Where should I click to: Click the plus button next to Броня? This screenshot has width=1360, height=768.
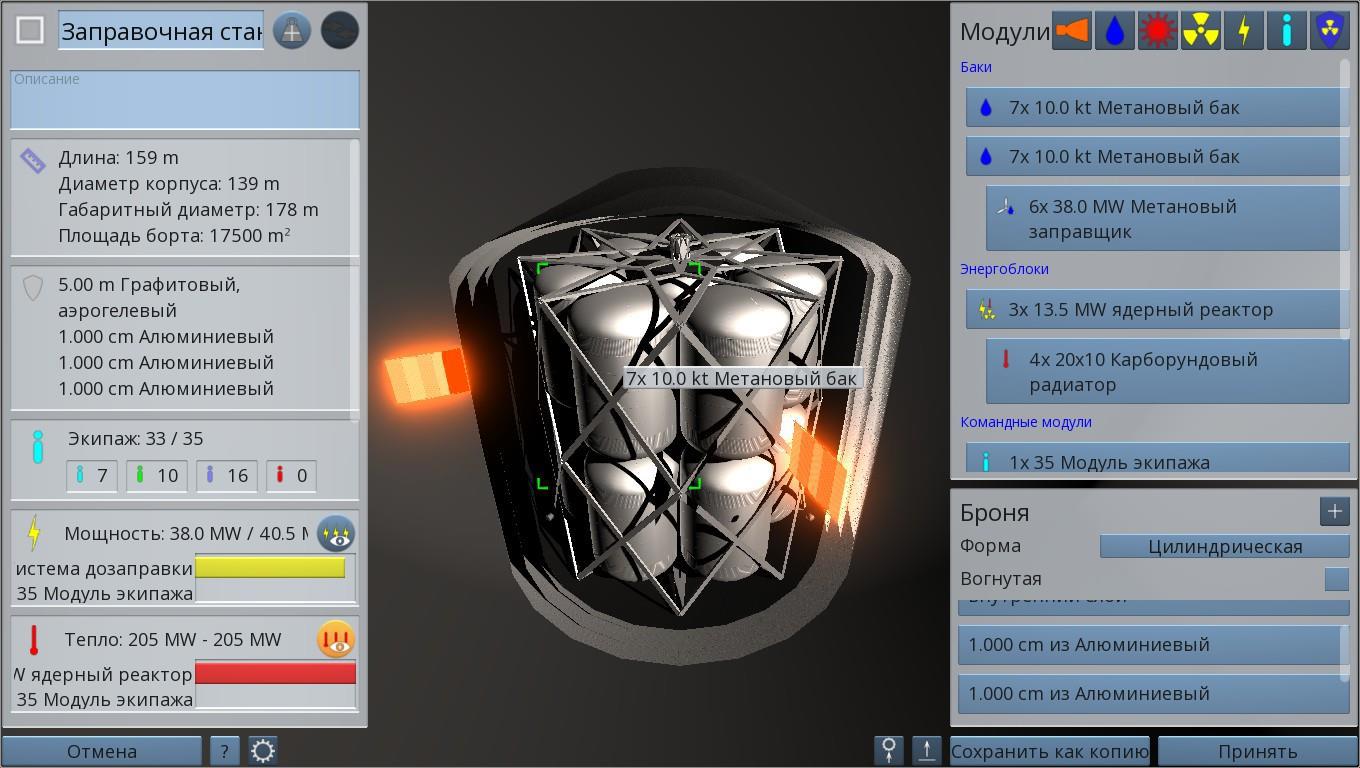pos(1334,512)
